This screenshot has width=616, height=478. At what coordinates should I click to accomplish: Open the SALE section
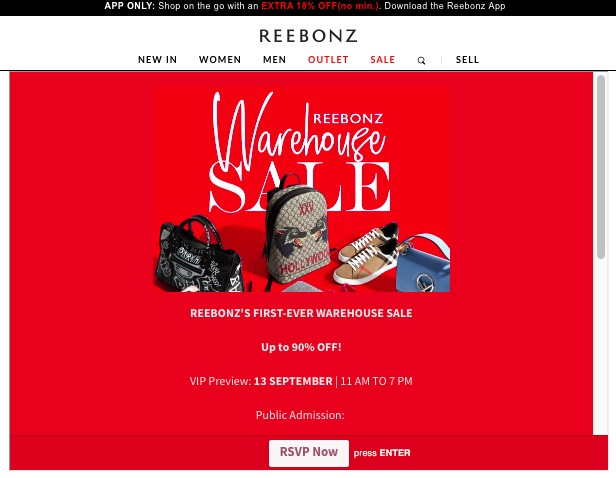383,60
